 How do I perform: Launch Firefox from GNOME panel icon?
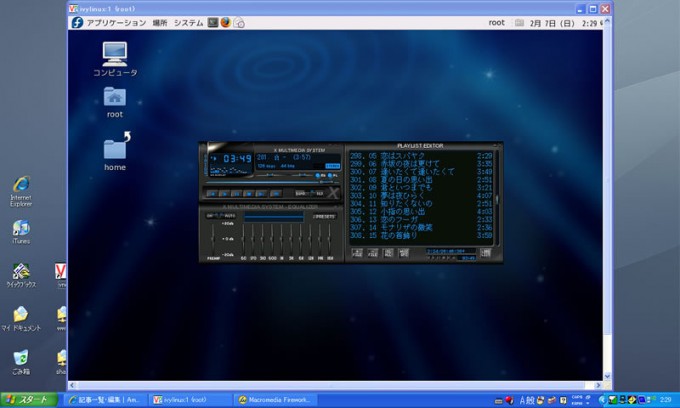(x=226, y=23)
